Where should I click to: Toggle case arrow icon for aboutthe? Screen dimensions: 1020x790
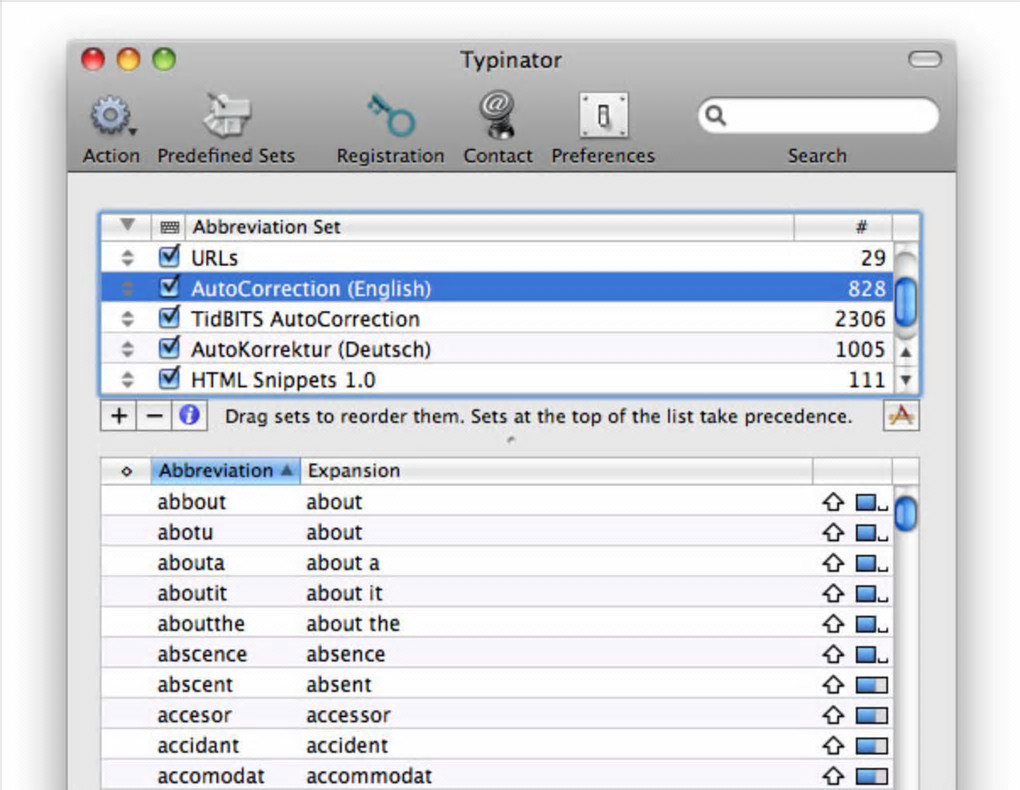833,624
